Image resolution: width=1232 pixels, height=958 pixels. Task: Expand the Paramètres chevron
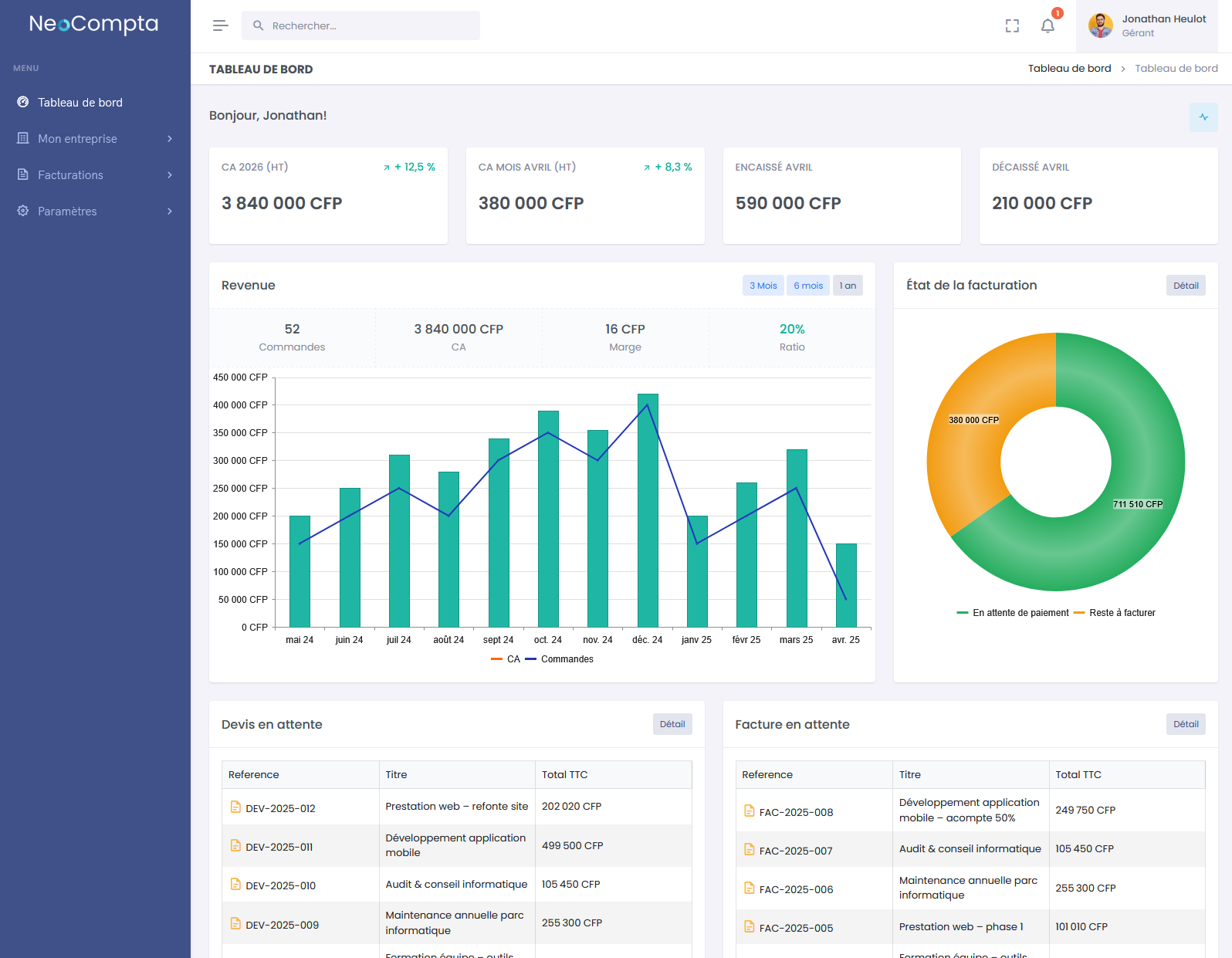170,212
